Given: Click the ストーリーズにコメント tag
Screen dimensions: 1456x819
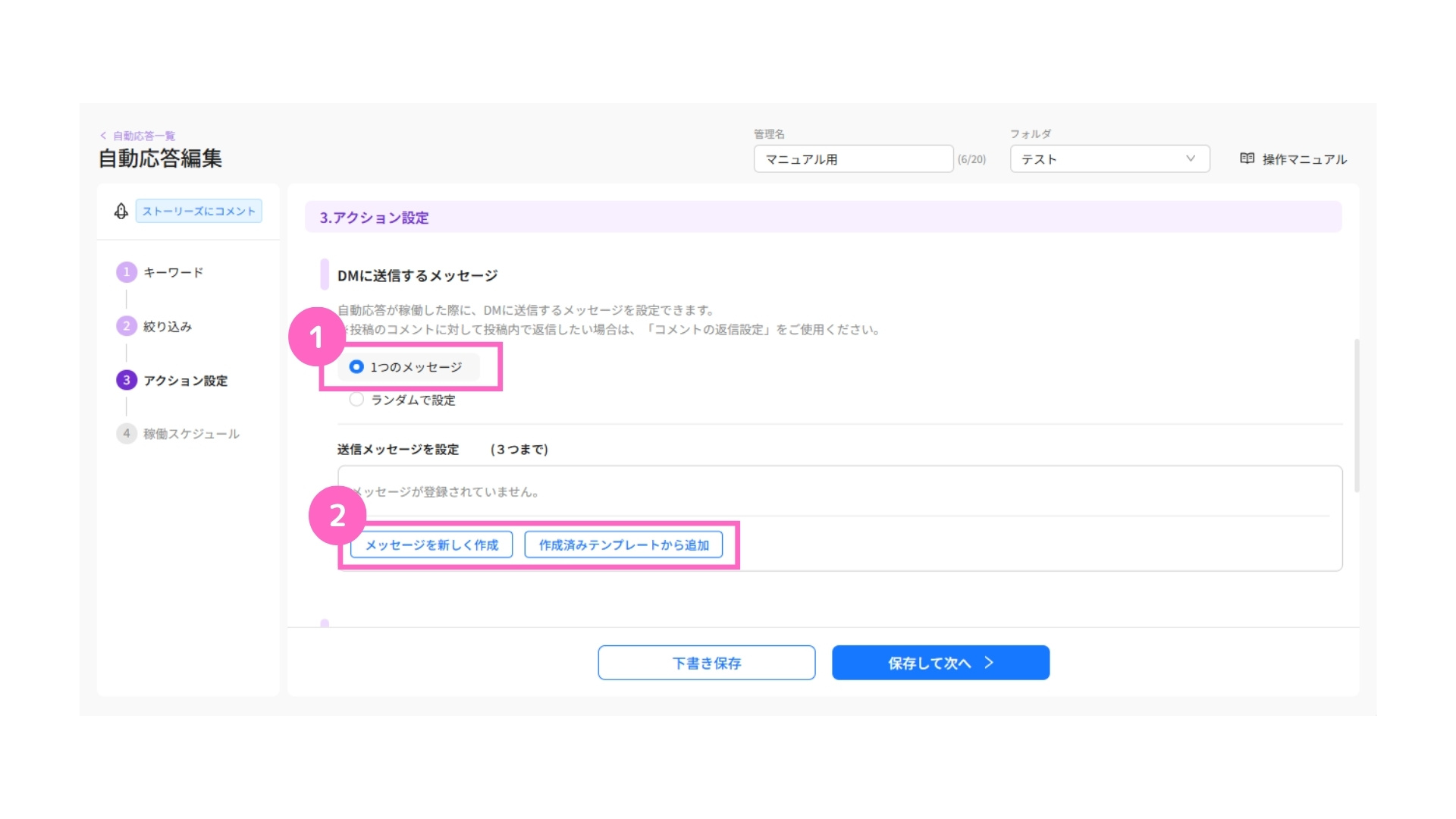Looking at the screenshot, I should click(199, 211).
